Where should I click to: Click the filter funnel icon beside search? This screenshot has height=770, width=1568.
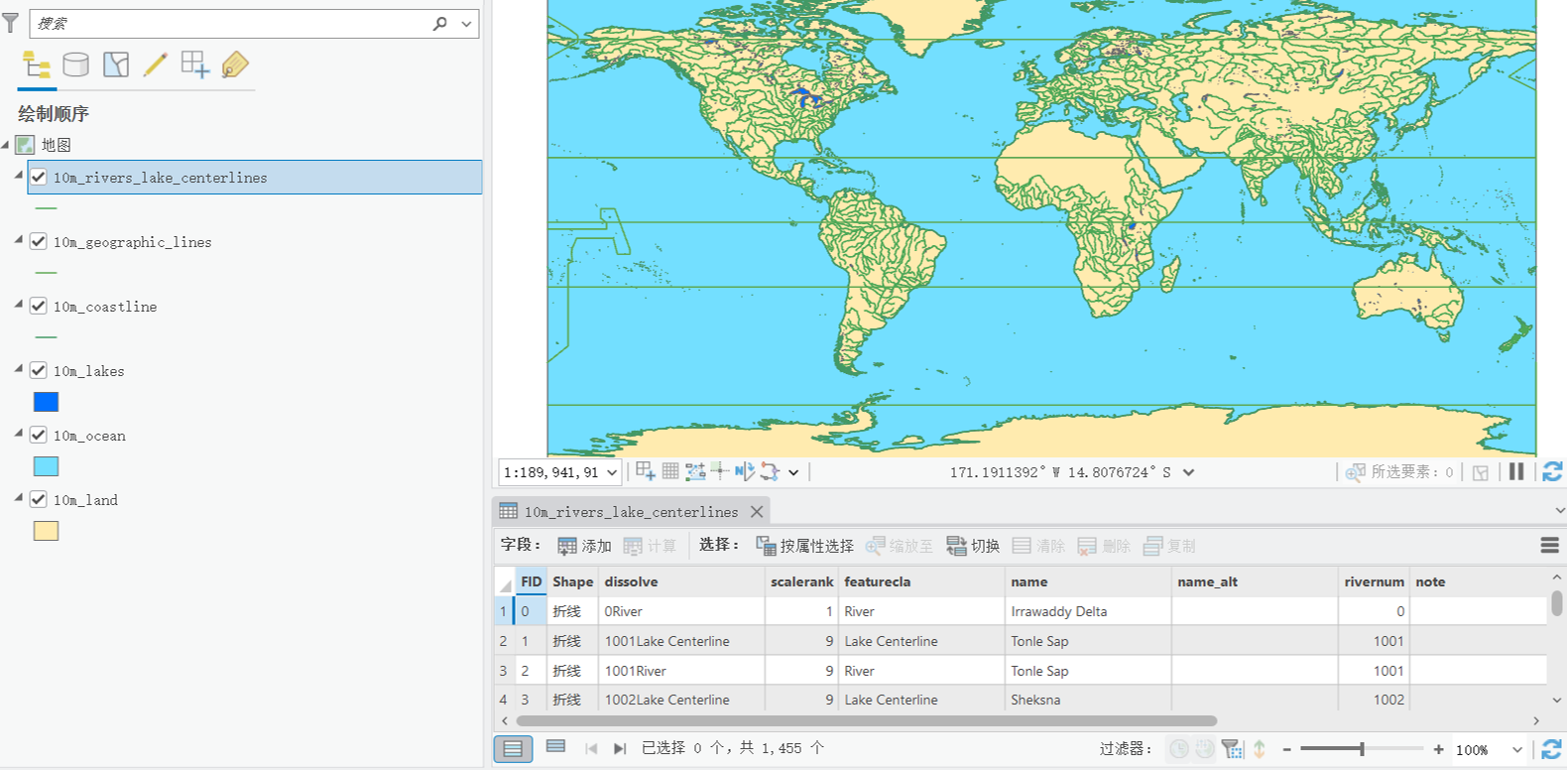(x=11, y=23)
